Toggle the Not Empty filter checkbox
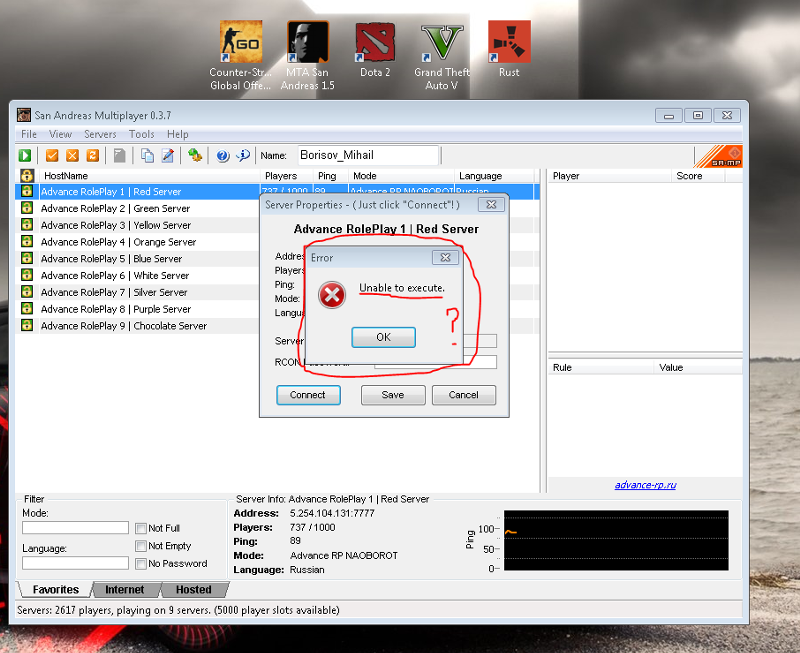Screen dimensions: 800x653 pyautogui.click(x=141, y=546)
